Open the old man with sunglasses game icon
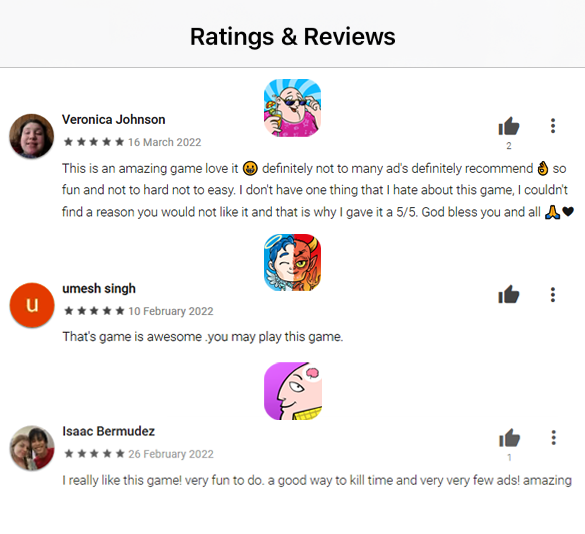 pos(292,108)
